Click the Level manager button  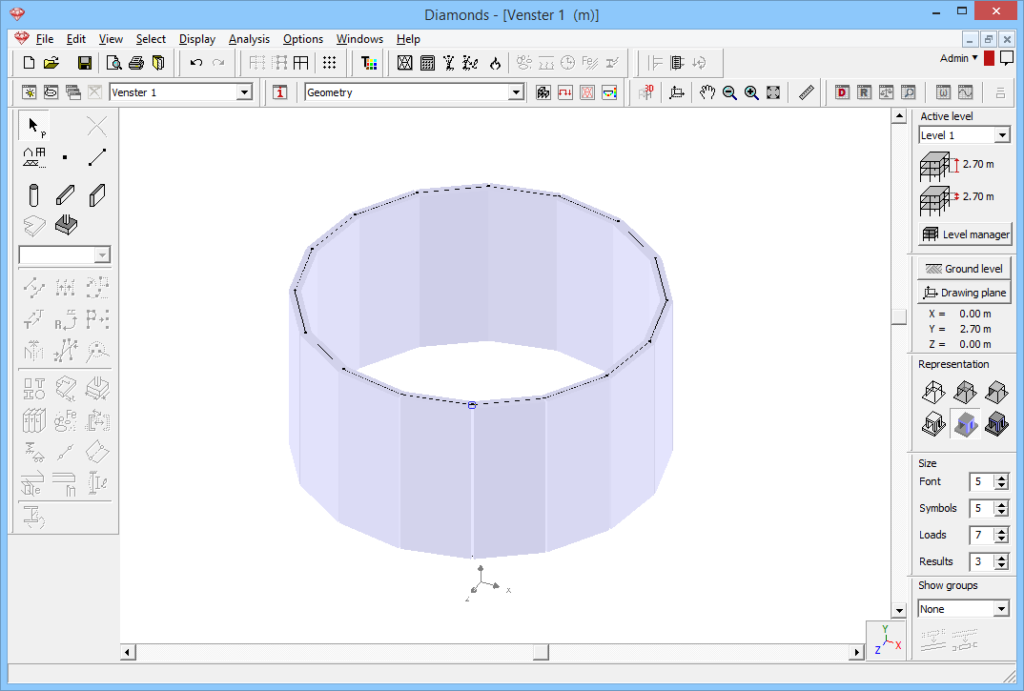coord(965,234)
